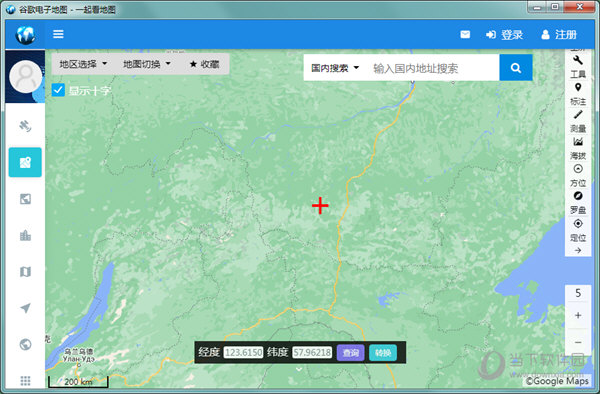This screenshot has height=394, width=600.
Task: Open the wrench 工具 tool
Action: (578, 66)
